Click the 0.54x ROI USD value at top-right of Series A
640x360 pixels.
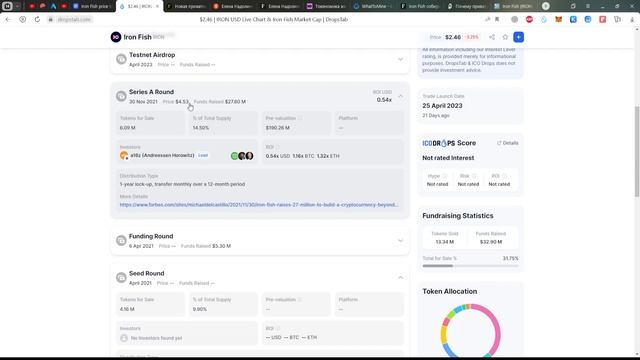384,100
